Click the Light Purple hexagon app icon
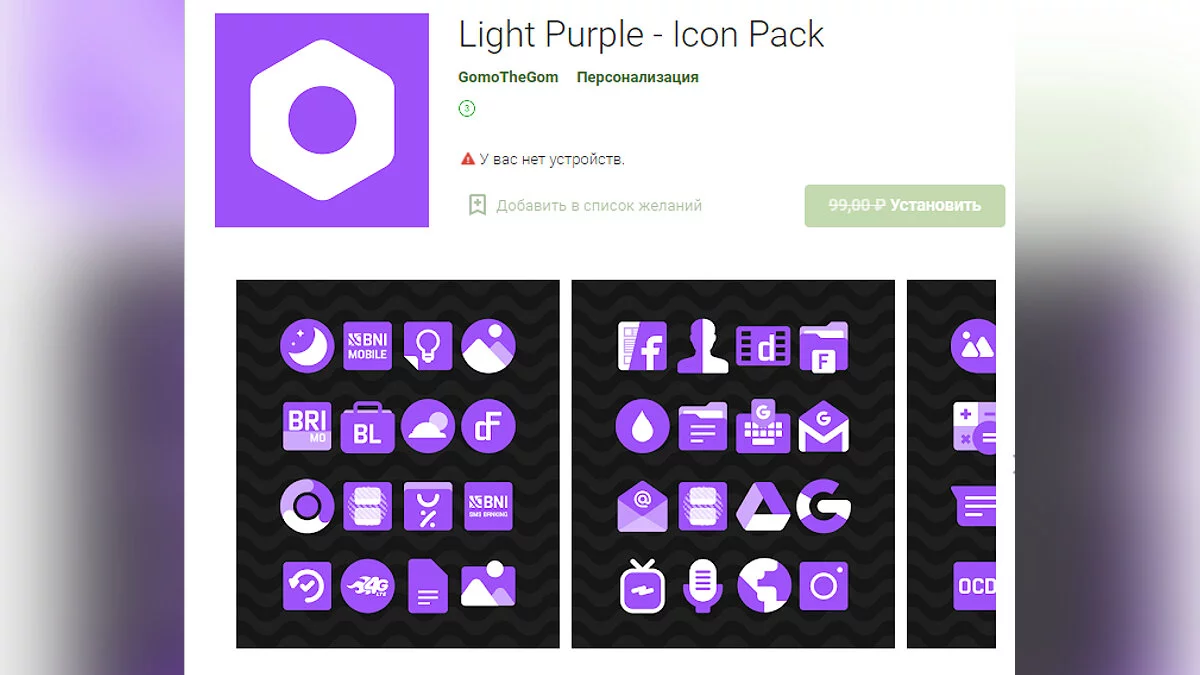The height and width of the screenshot is (675, 1200). 322,120
